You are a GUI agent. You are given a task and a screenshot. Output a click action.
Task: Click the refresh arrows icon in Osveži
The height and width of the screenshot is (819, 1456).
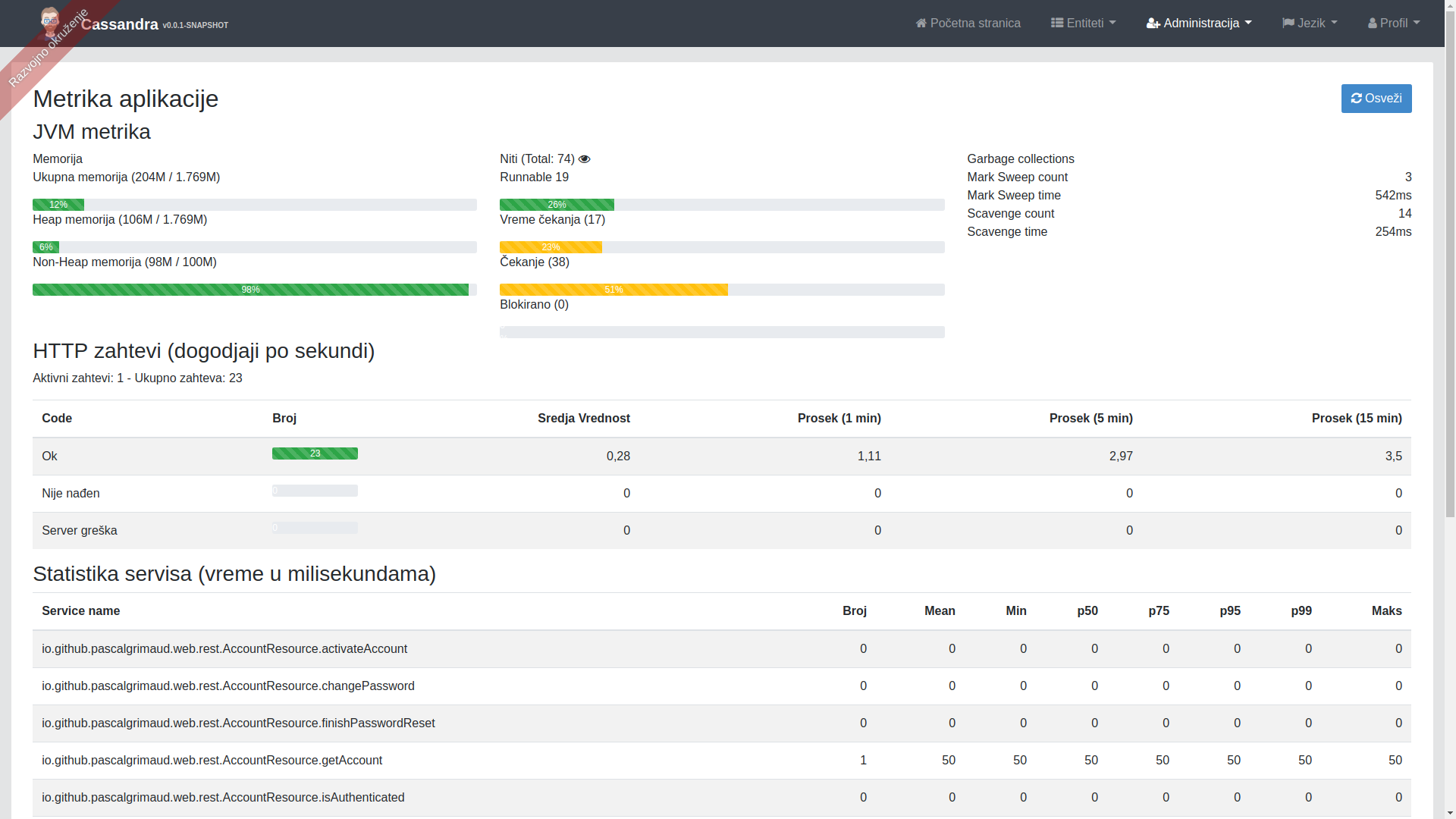[1356, 99]
